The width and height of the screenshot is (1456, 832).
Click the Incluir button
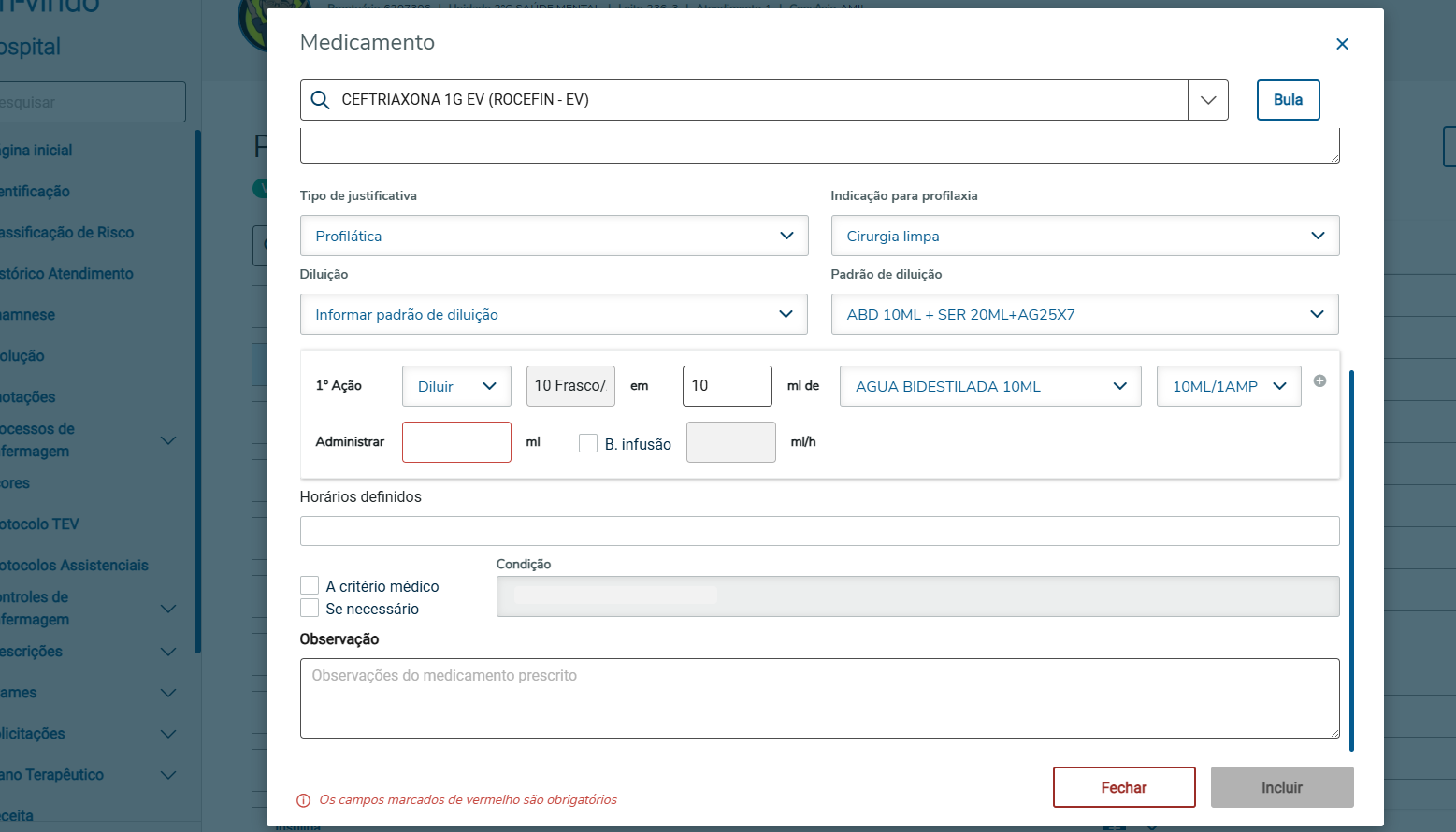(x=1281, y=787)
